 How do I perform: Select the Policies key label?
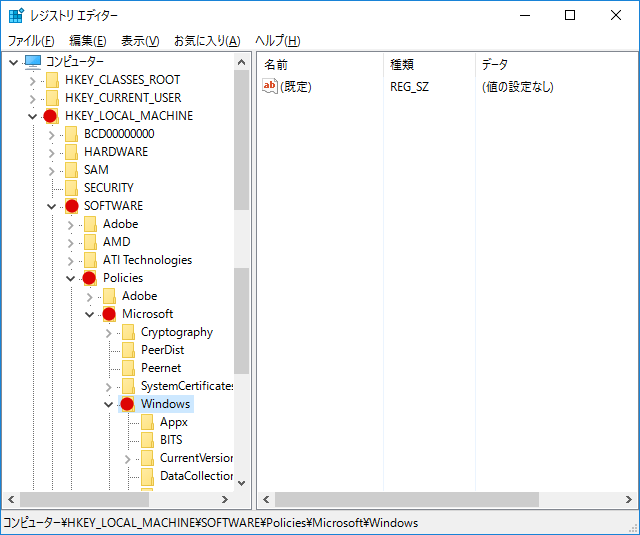(x=123, y=278)
